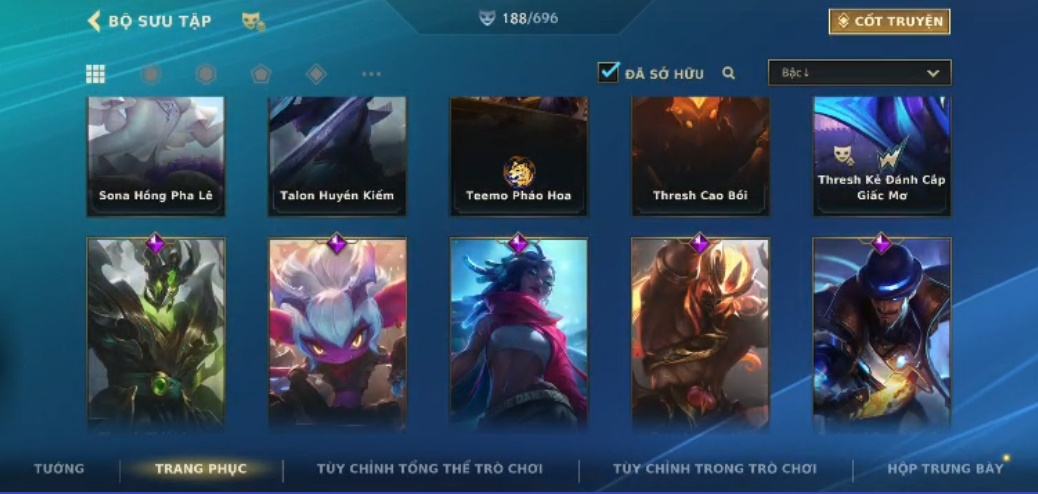Open the Hộp Trưng Bày tab
1038x494 pixels.
point(945,469)
